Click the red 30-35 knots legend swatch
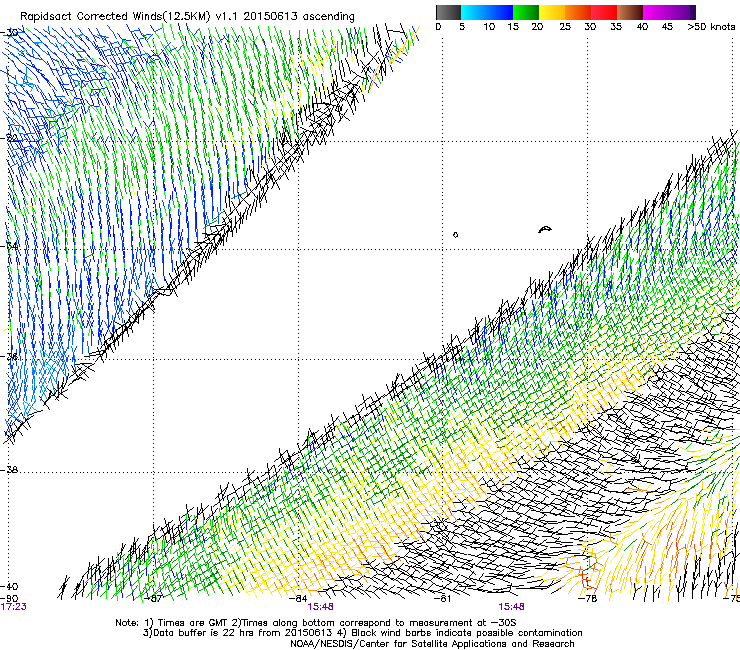The width and height of the screenshot is (740, 650). [604, 12]
